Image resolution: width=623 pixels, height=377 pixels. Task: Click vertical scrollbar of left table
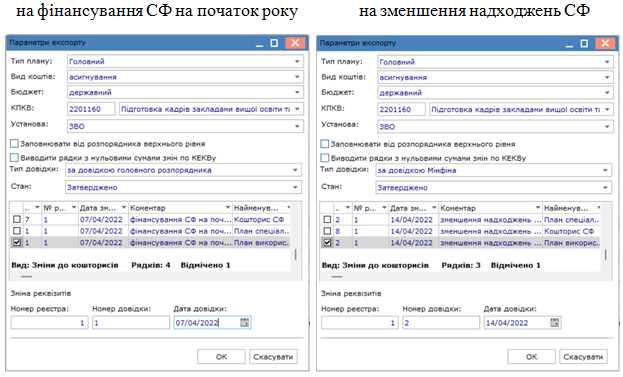click(296, 254)
